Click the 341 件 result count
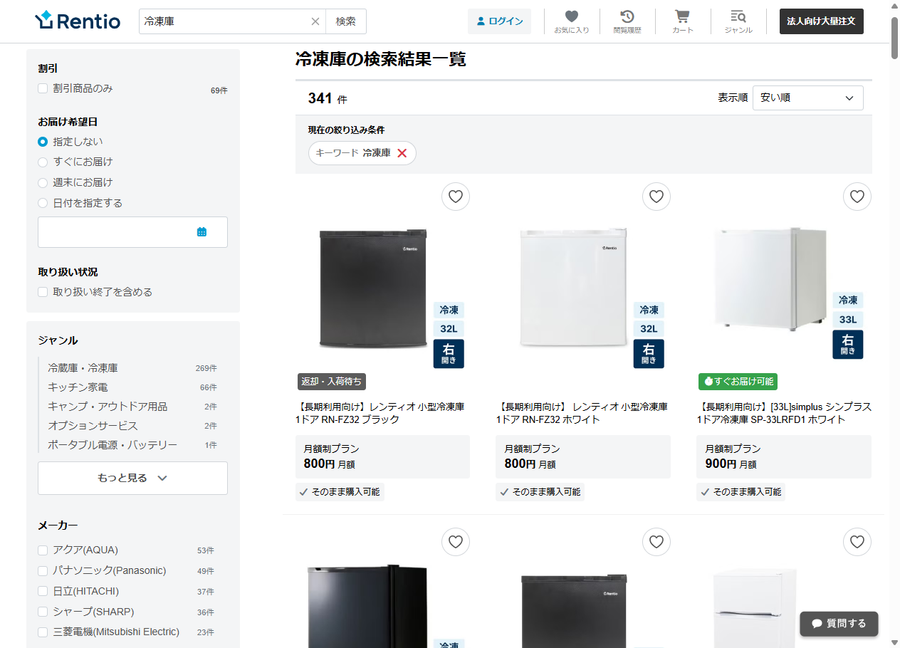The image size is (900, 648). click(327, 99)
